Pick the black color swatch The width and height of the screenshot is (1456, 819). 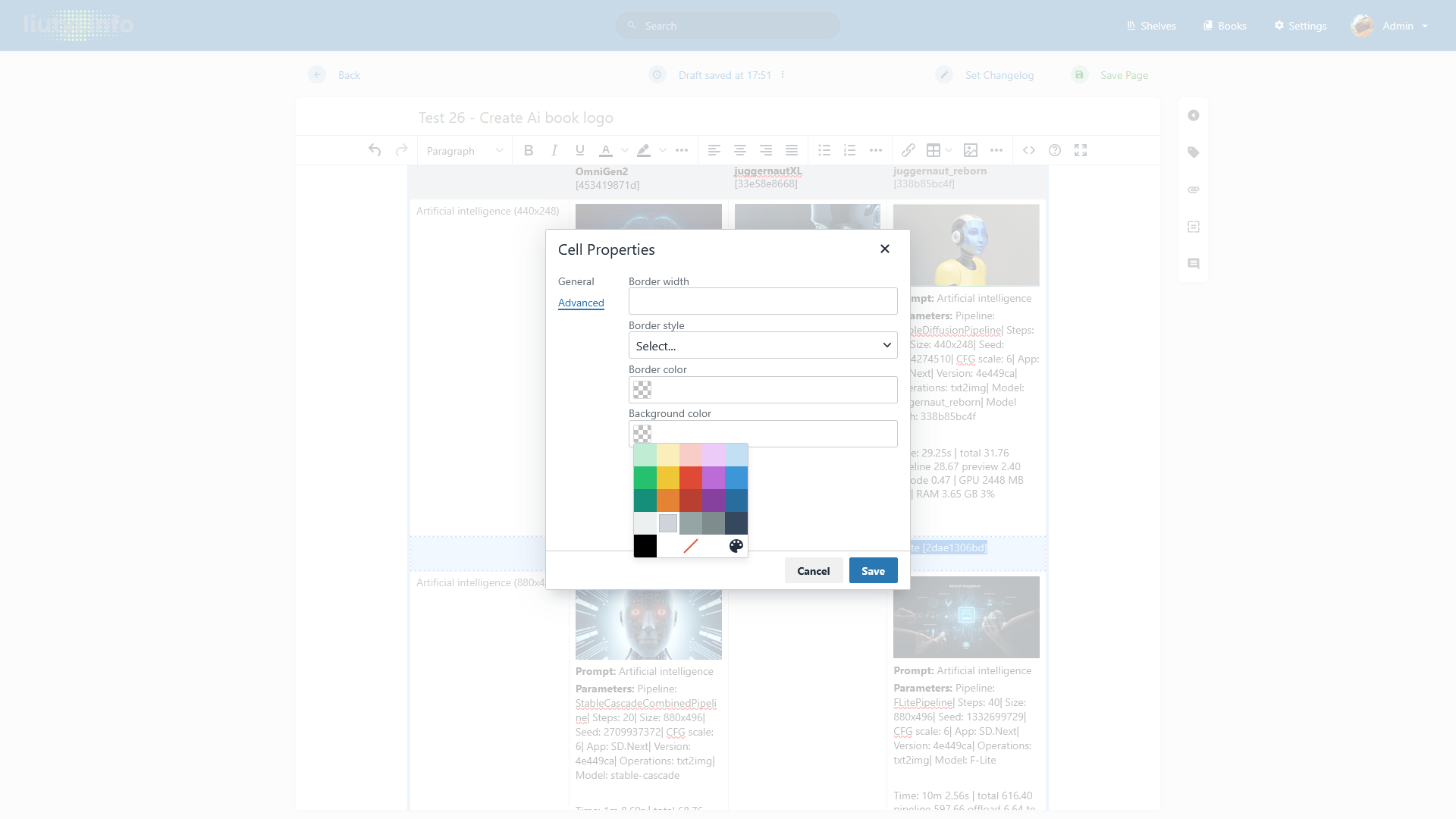click(x=645, y=546)
